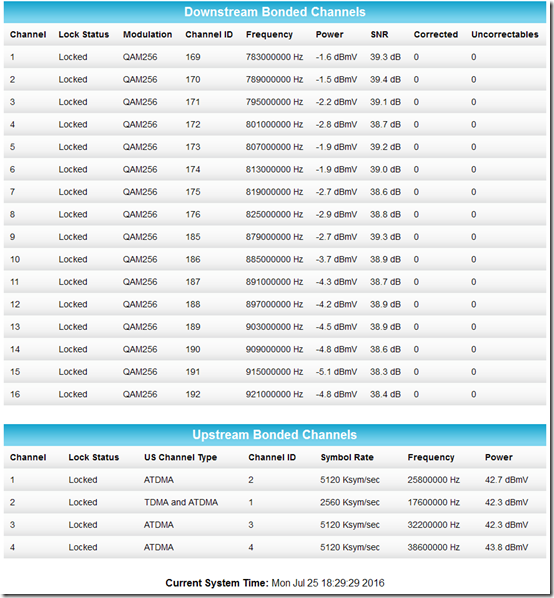The height and width of the screenshot is (598, 554).
Task: Click the Corrected column header
Action: [435, 35]
